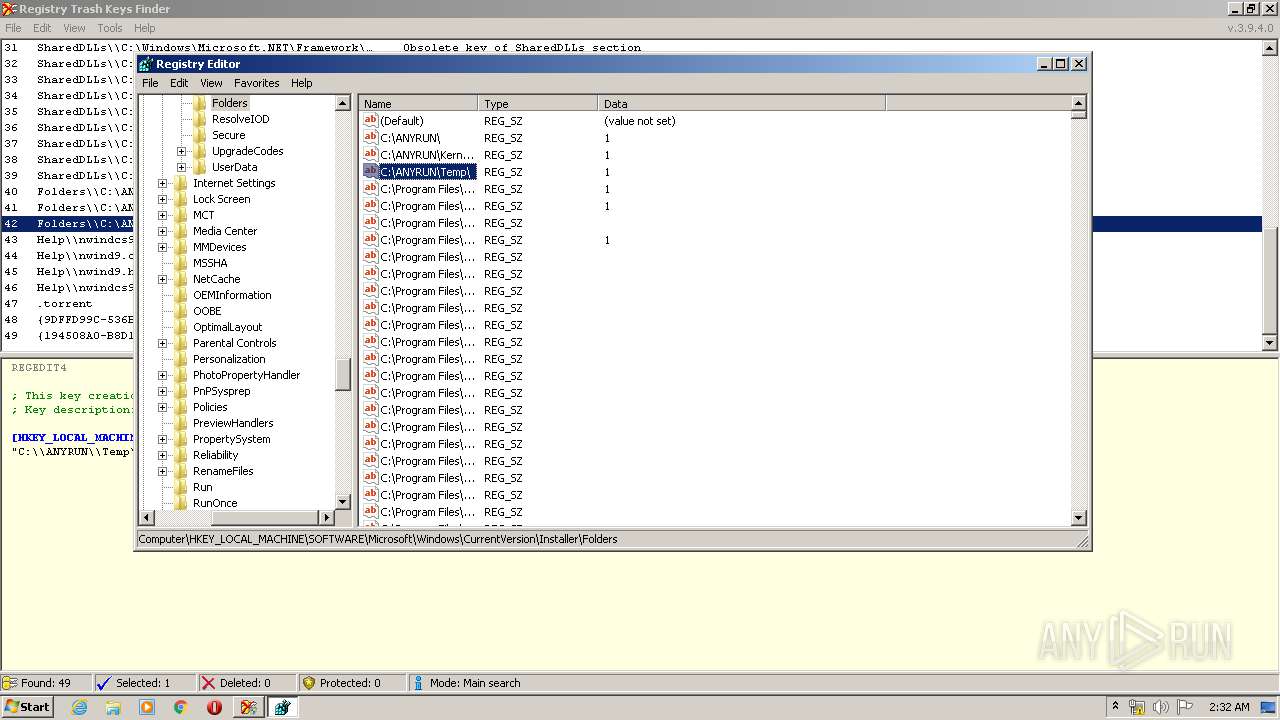Screen dimensions: 1280x720
Task: Open Tools menu in Registry Trash Keys Finder
Action: 110,28
